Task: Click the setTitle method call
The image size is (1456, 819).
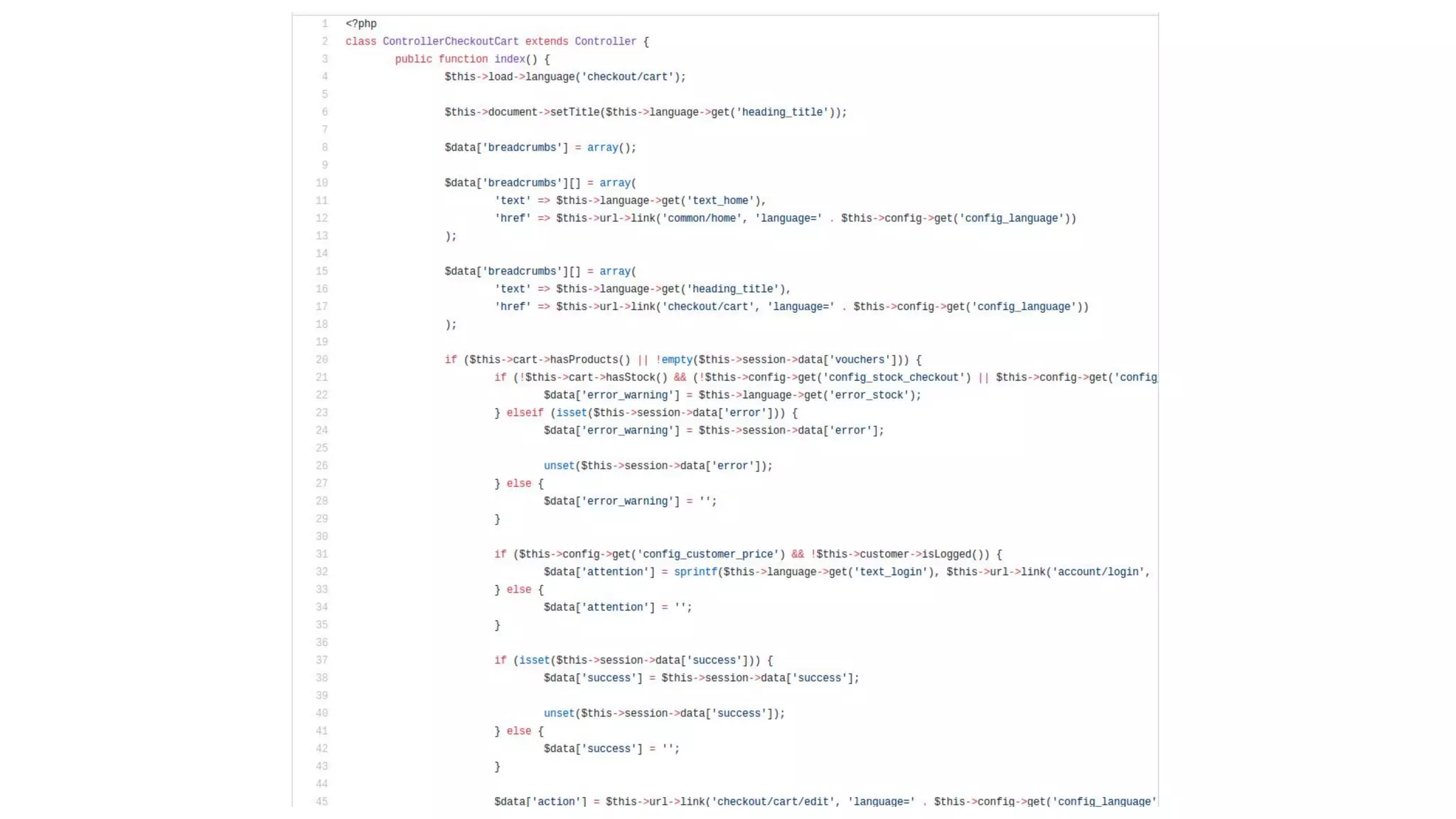Action: coord(574,112)
